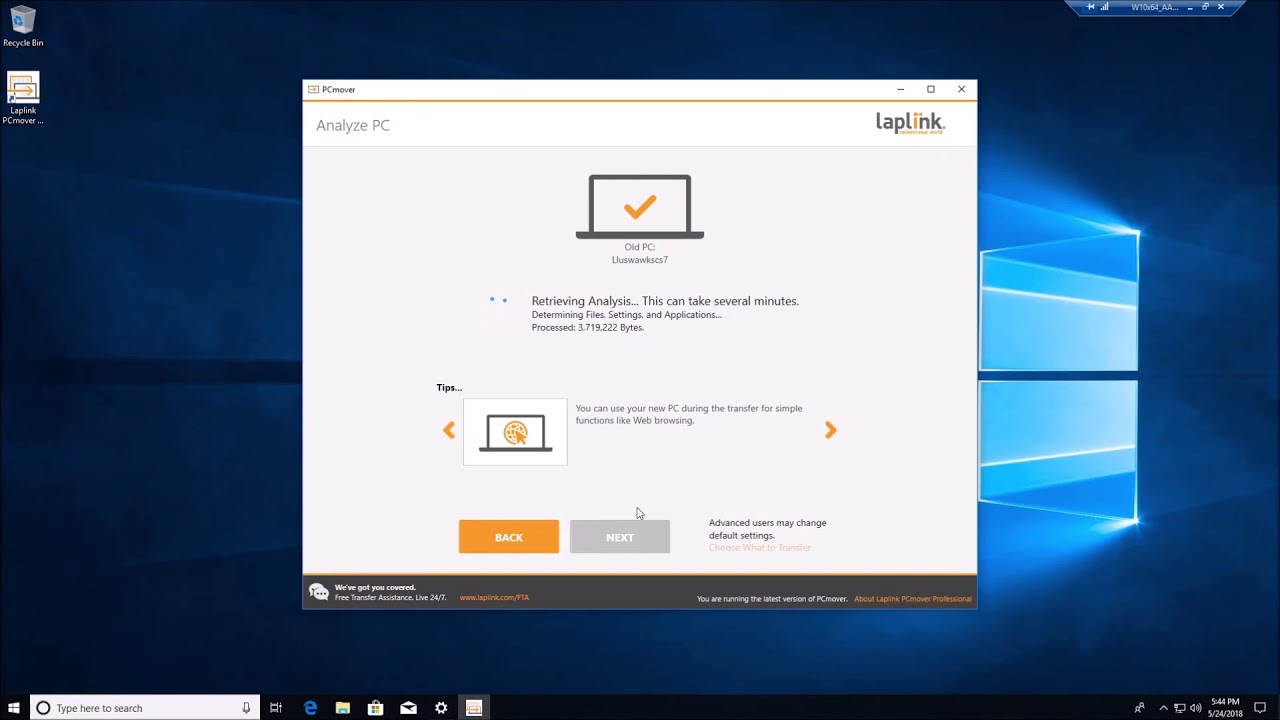Open Task View from the taskbar

(276, 708)
